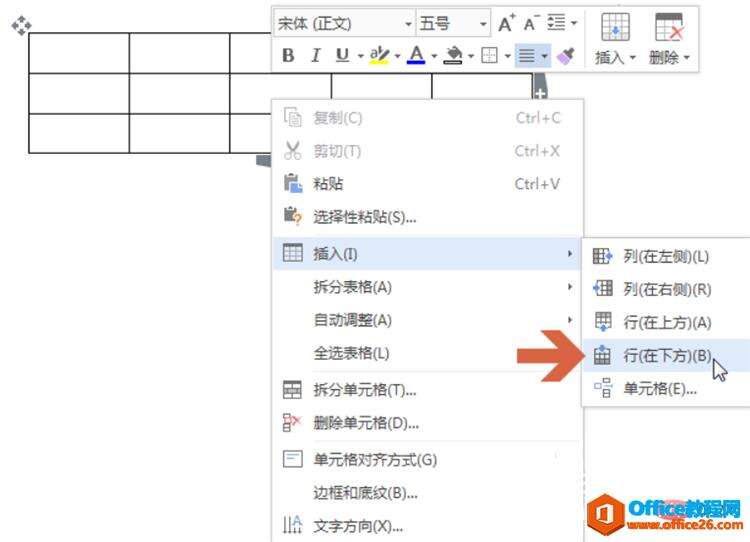Image resolution: width=750 pixels, height=542 pixels.
Task: Open highlight color dropdown arrow
Action: 397,56
